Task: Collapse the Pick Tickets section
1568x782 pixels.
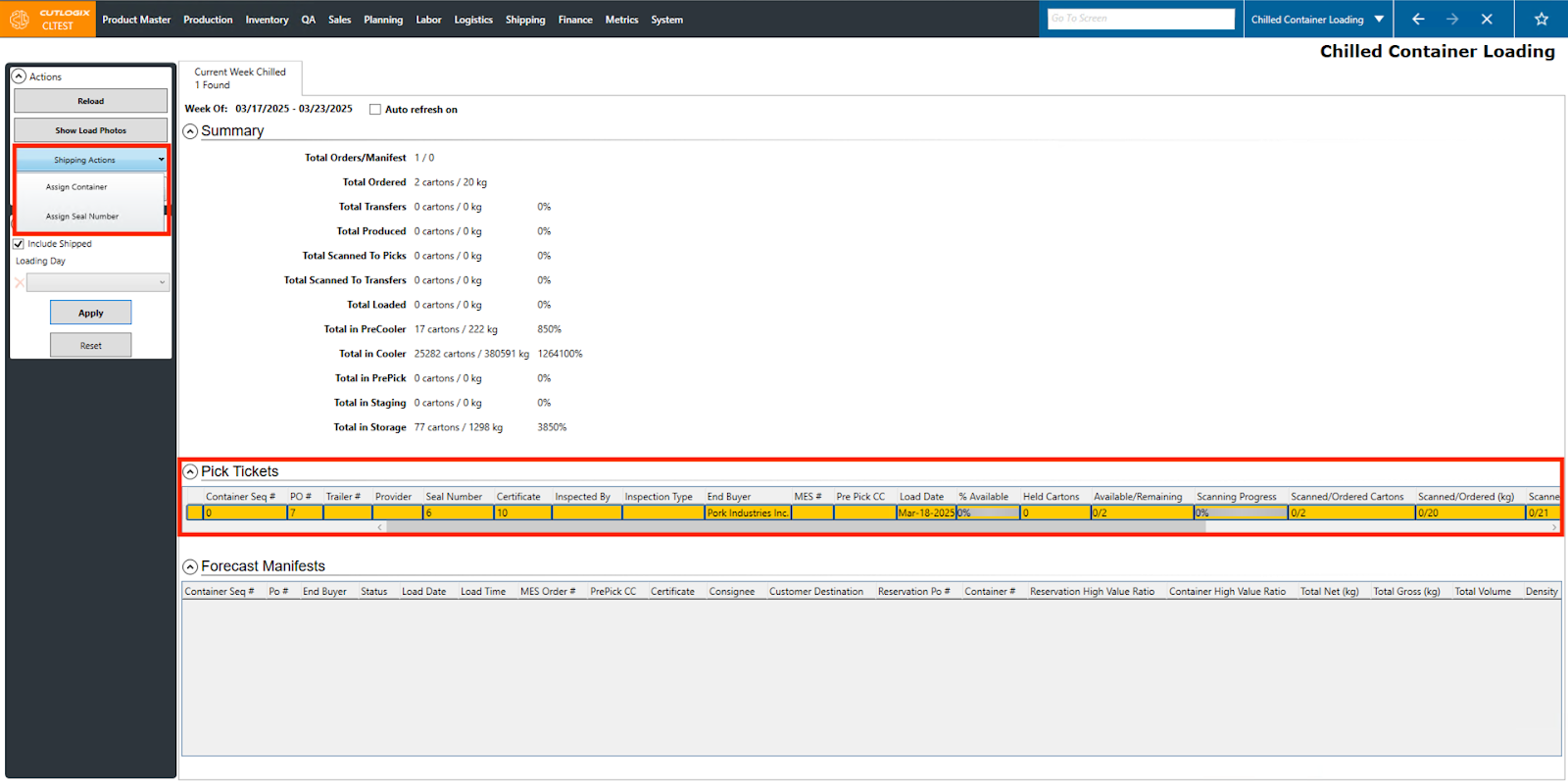Action: pyautogui.click(x=191, y=471)
